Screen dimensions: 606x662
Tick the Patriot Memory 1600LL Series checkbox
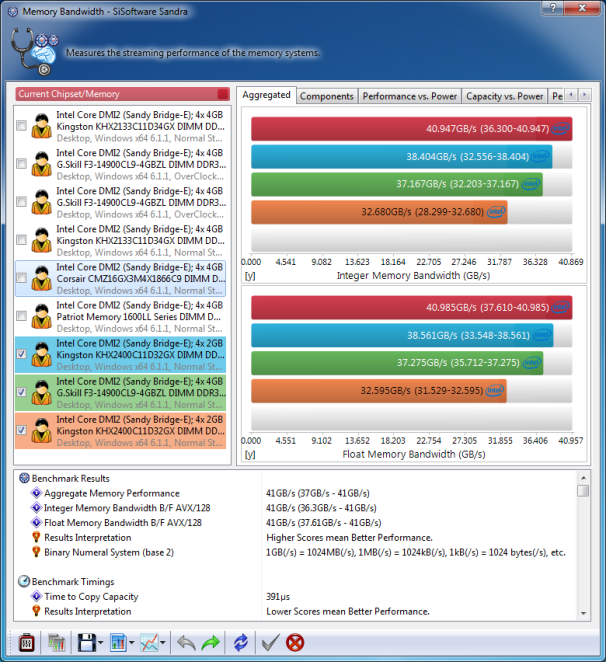coord(21,316)
